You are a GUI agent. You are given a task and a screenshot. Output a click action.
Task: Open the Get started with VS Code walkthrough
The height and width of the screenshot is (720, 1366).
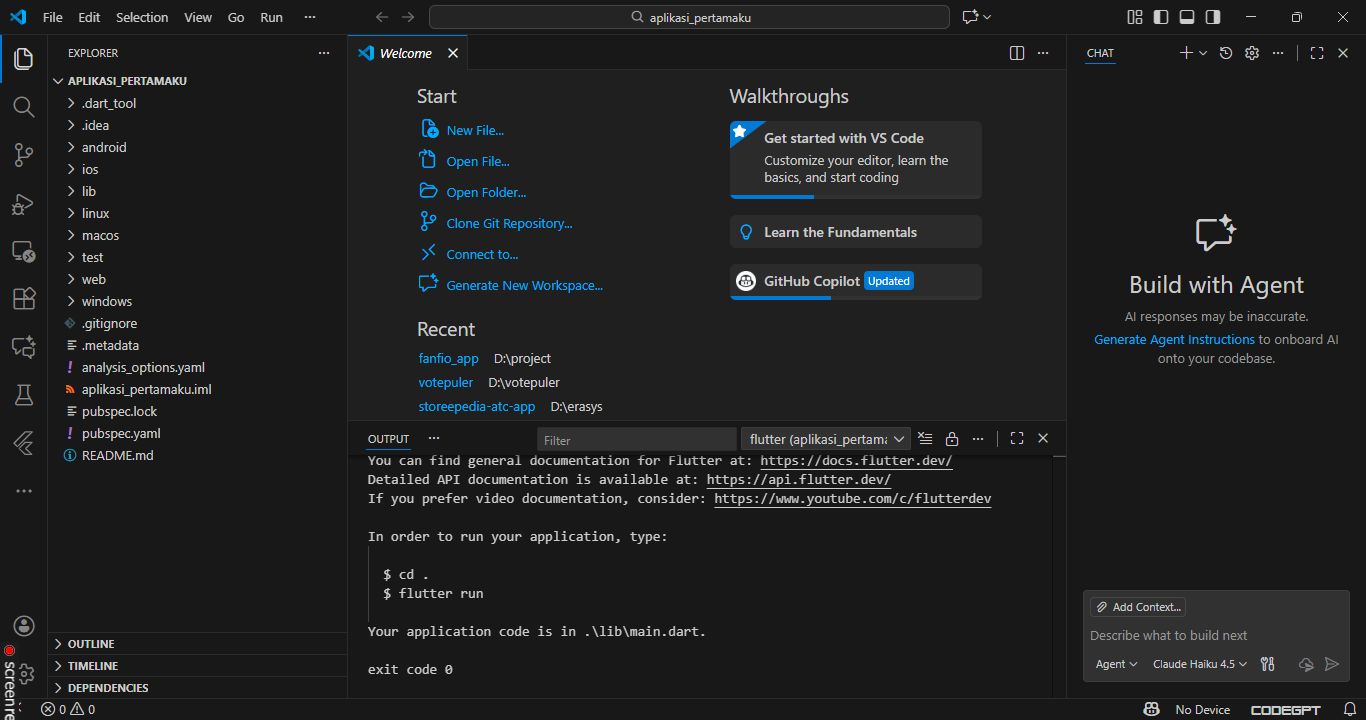coord(855,160)
